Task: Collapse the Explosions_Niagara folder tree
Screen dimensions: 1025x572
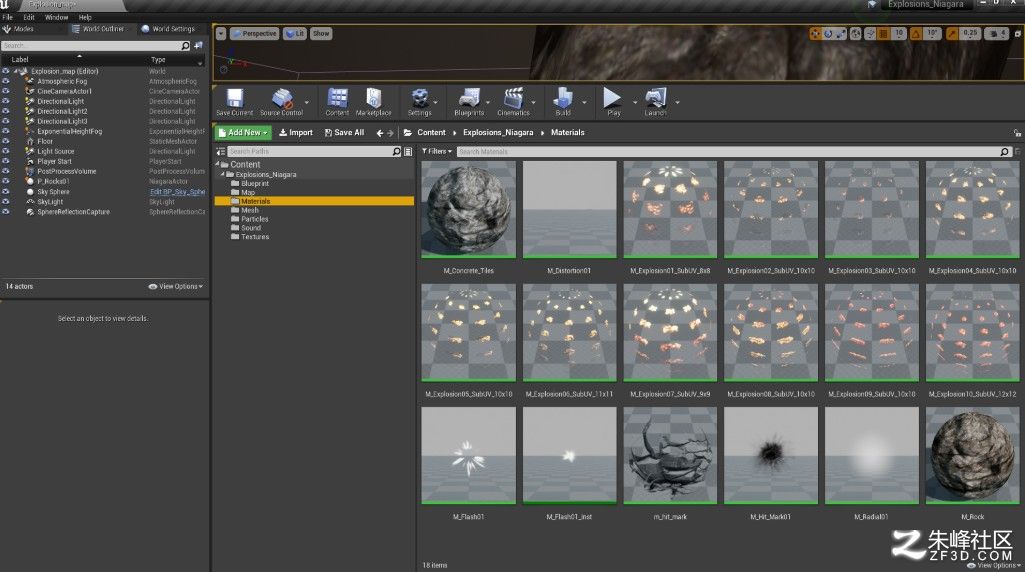Action: 222,175
